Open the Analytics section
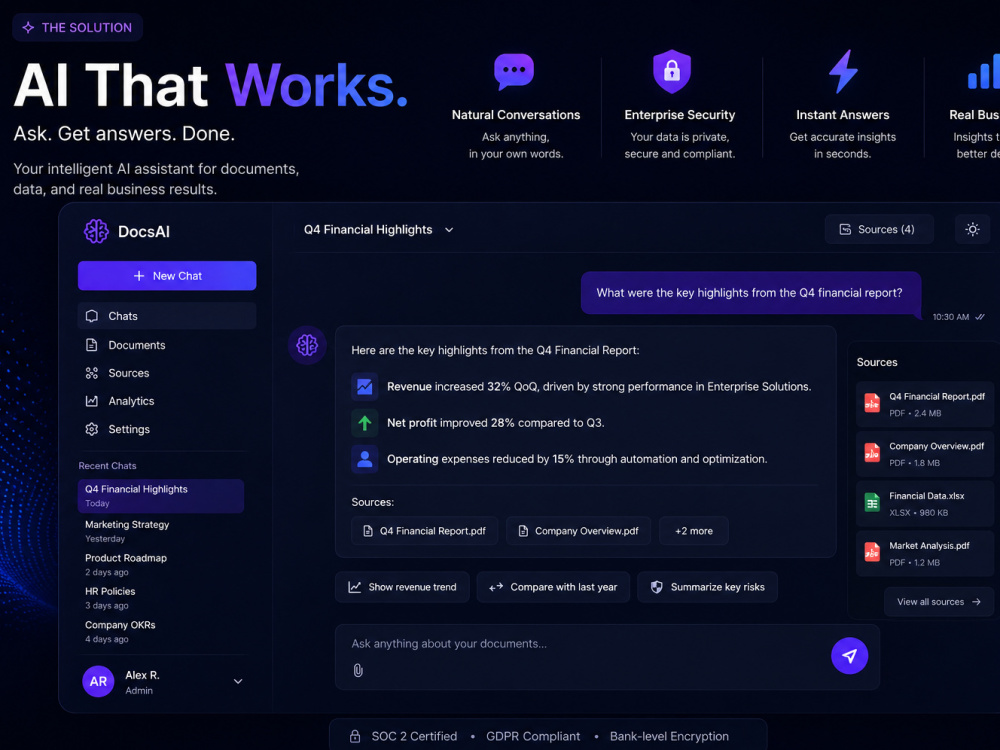1000x750 pixels. 167,401
